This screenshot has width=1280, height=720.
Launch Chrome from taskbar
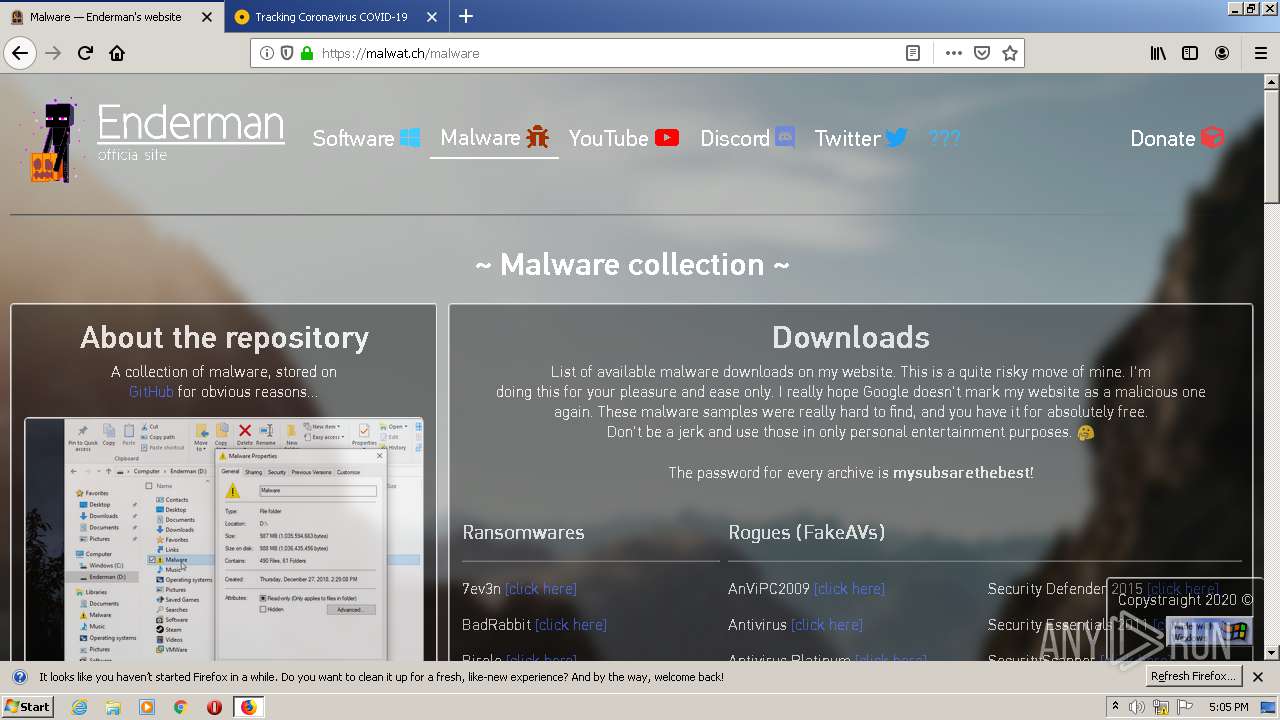coord(180,707)
